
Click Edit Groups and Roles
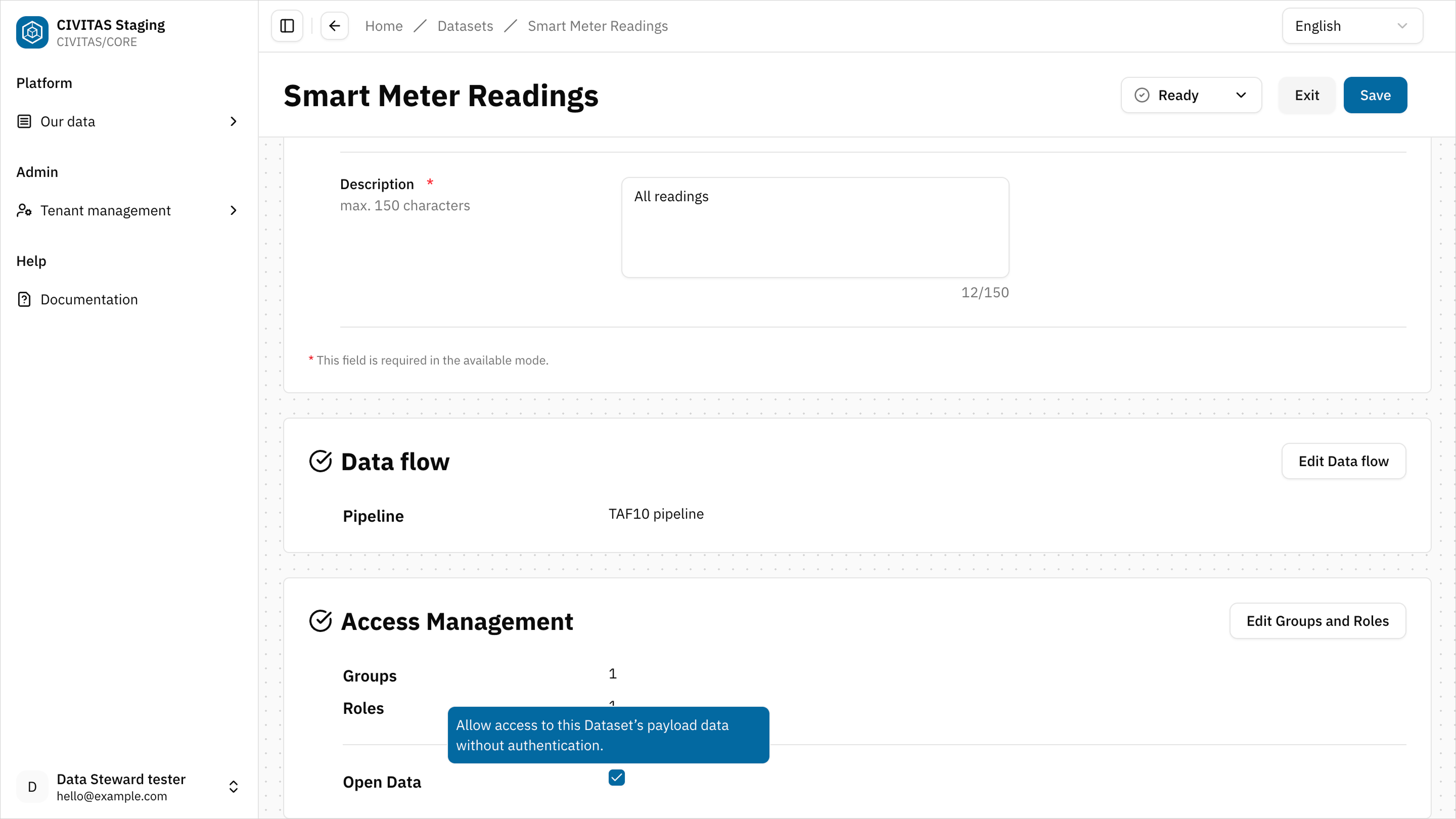coord(1317,621)
